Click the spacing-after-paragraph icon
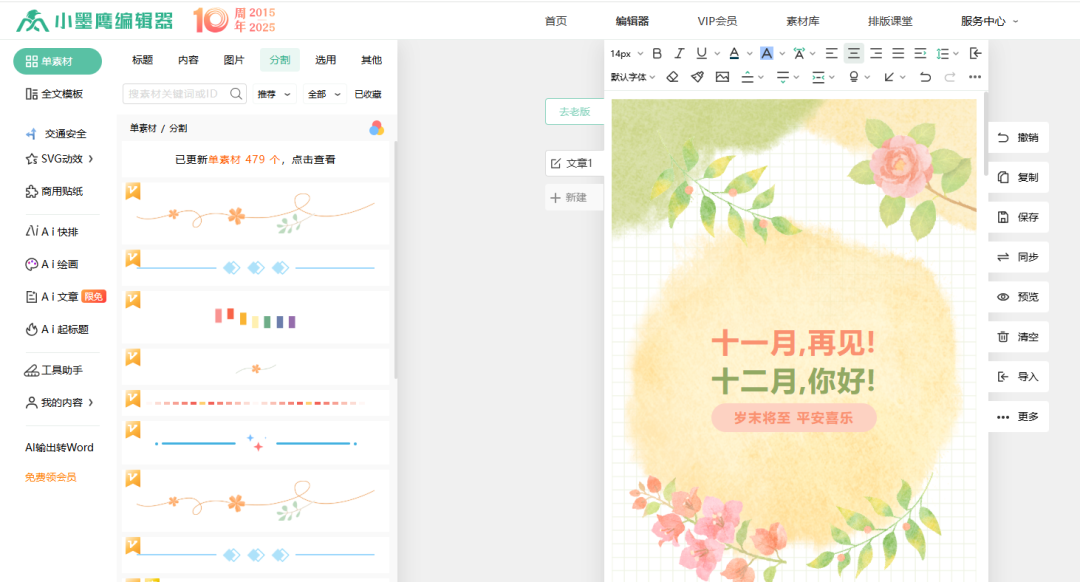The height and width of the screenshot is (582, 1080). (x=782, y=77)
